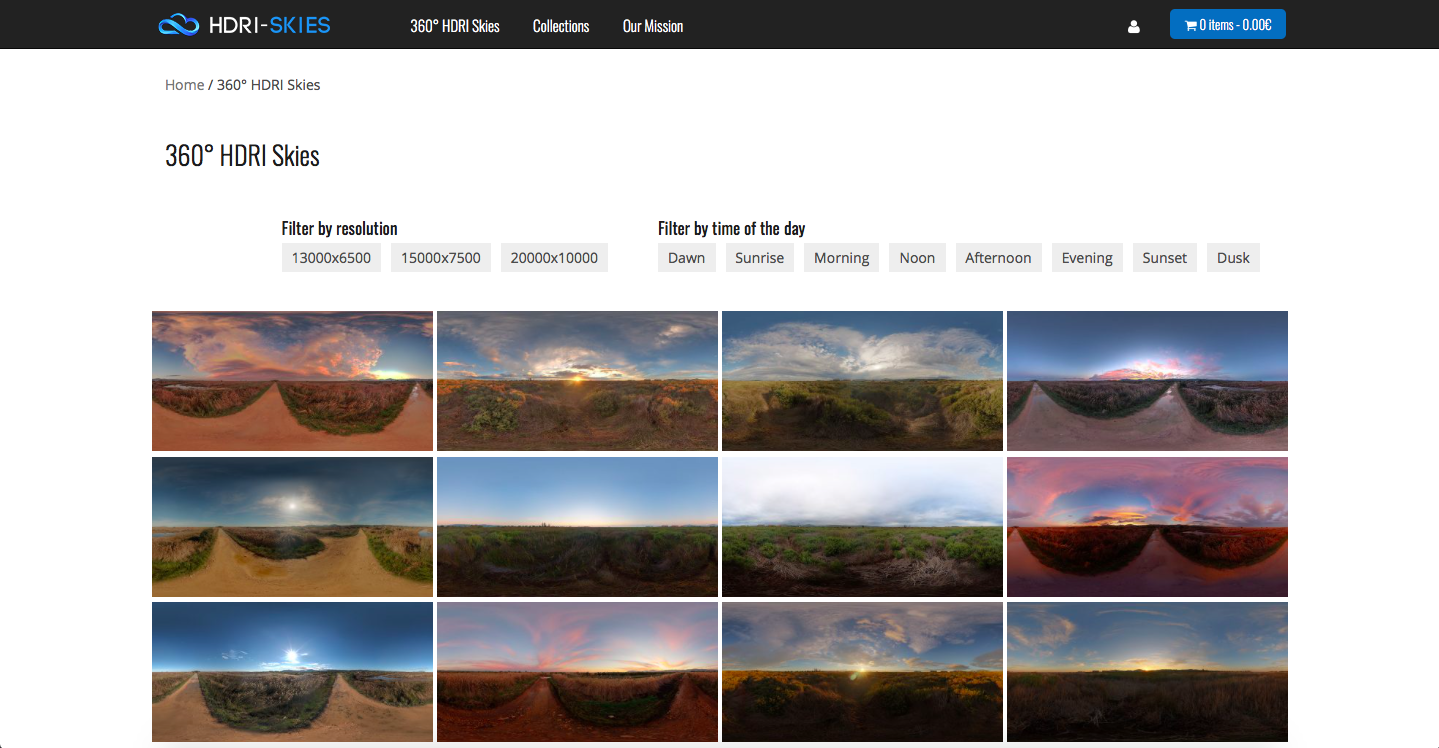Toggle the Afternoon time filter
The image size is (1439, 748).
(998, 258)
